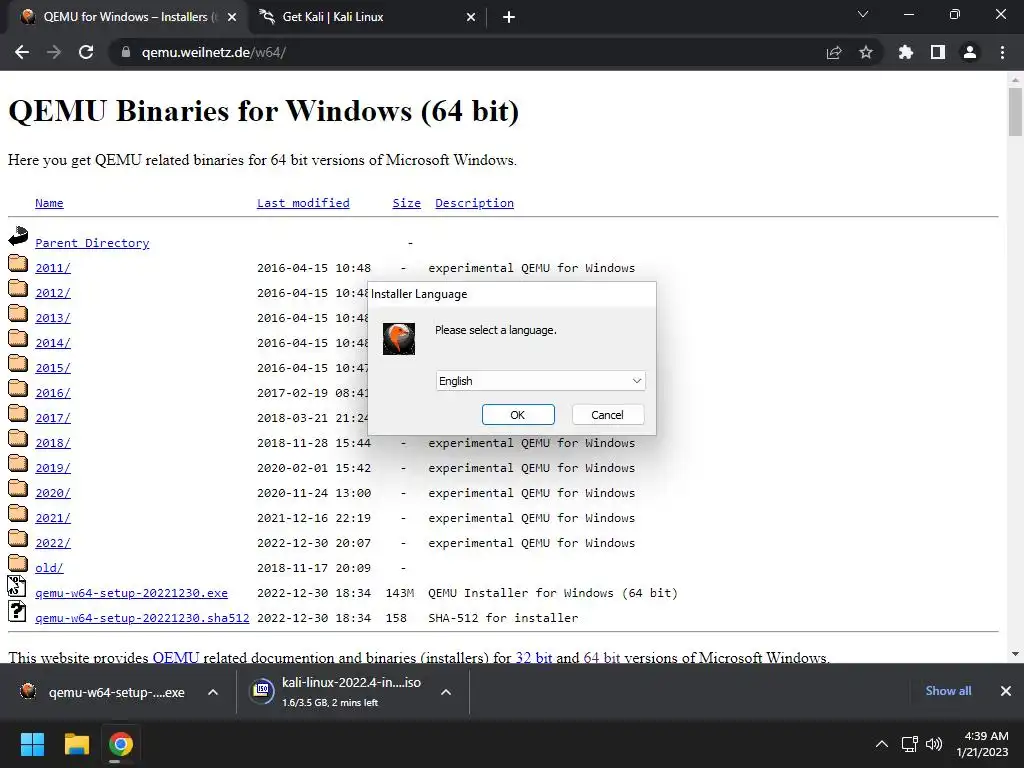Click the page vertical scrollbar thumb
This screenshot has height=768, width=1024.
[1014, 112]
